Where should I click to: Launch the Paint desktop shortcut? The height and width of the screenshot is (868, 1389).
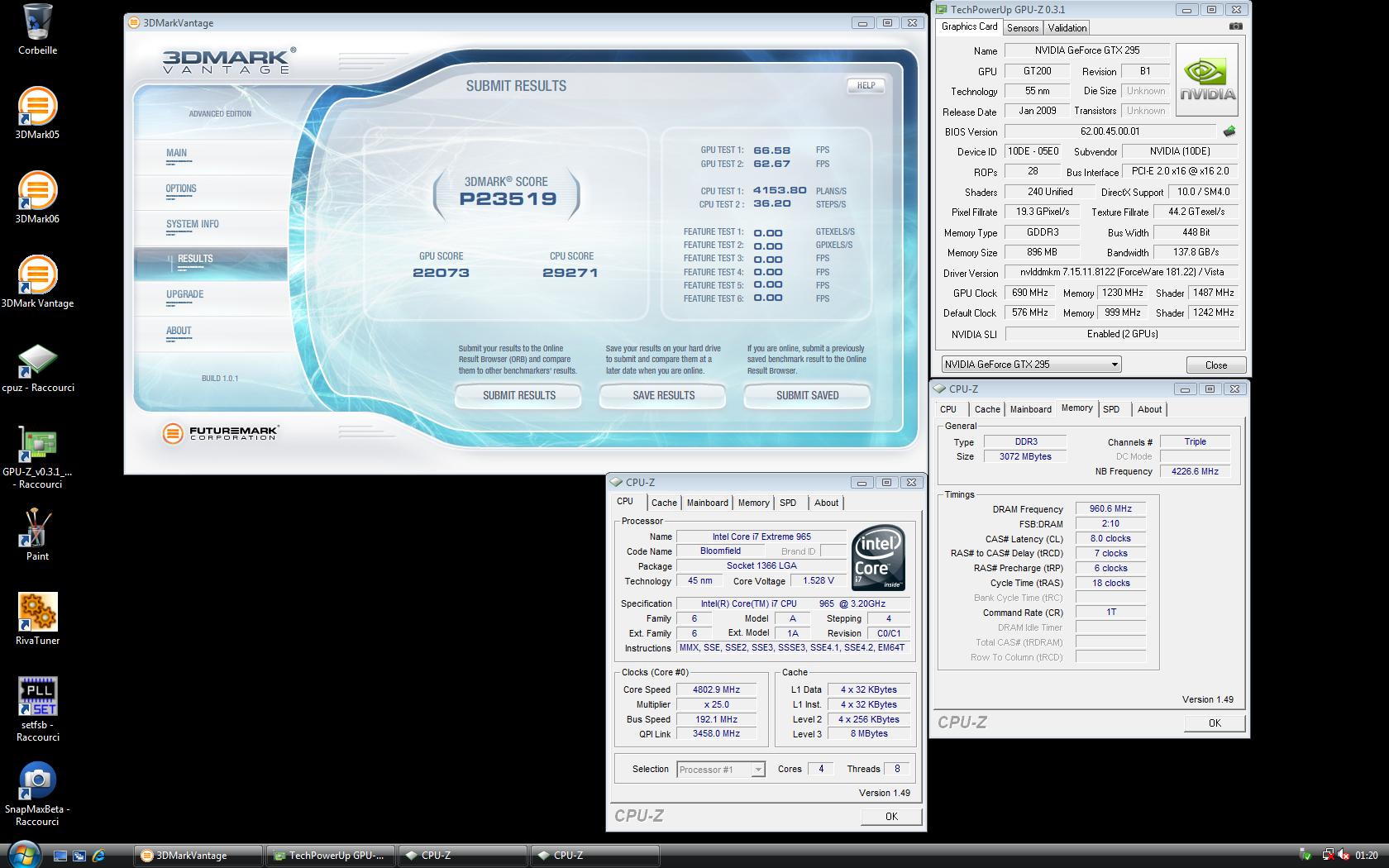(37, 535)
